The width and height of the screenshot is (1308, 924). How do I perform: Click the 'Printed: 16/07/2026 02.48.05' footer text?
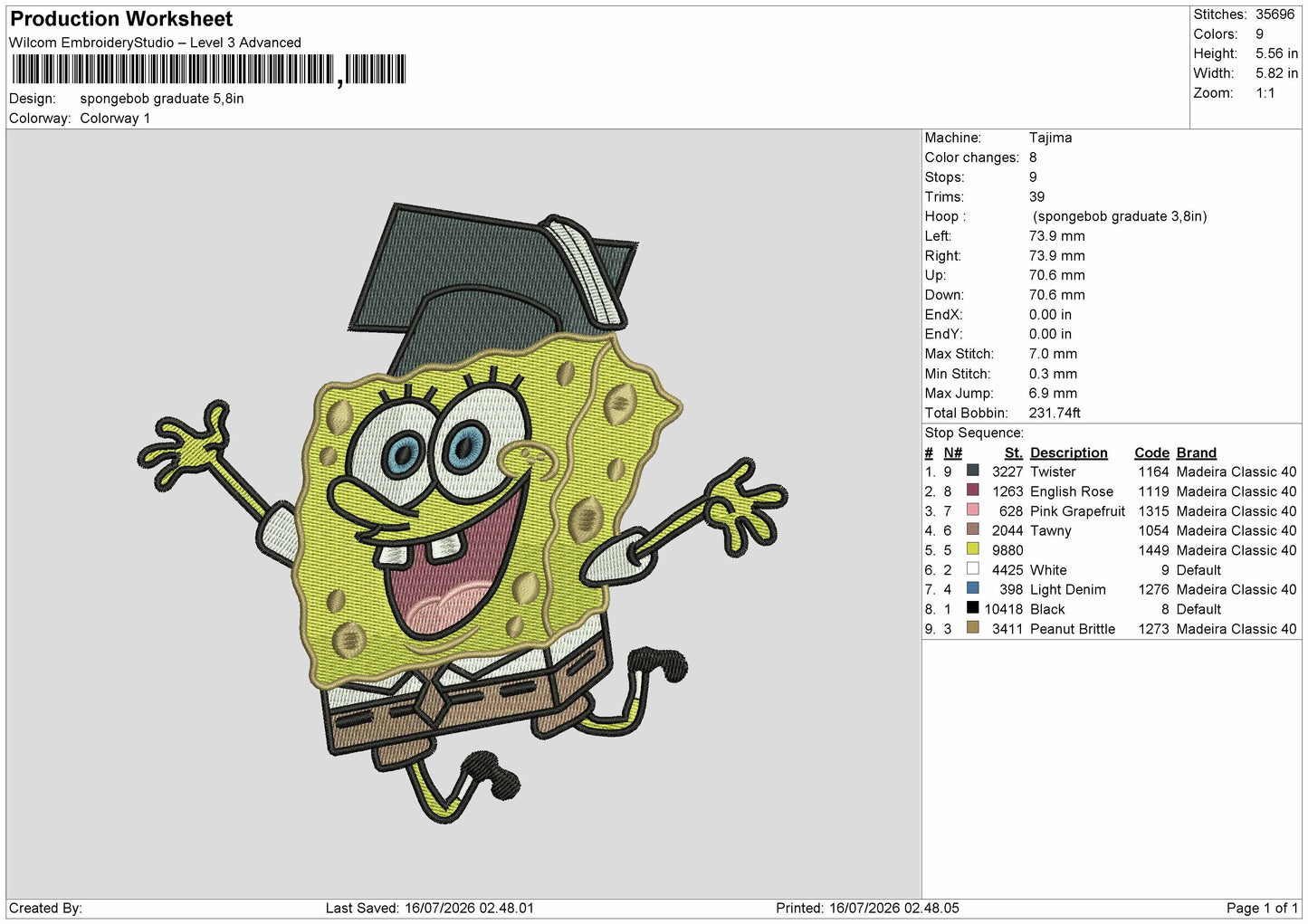[867, 908]
